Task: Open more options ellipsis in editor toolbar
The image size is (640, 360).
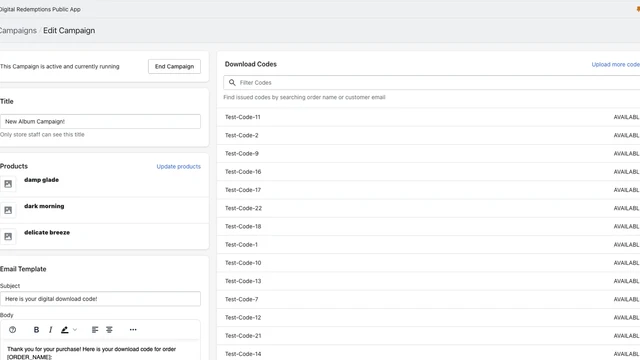Action: pos(133,330)
